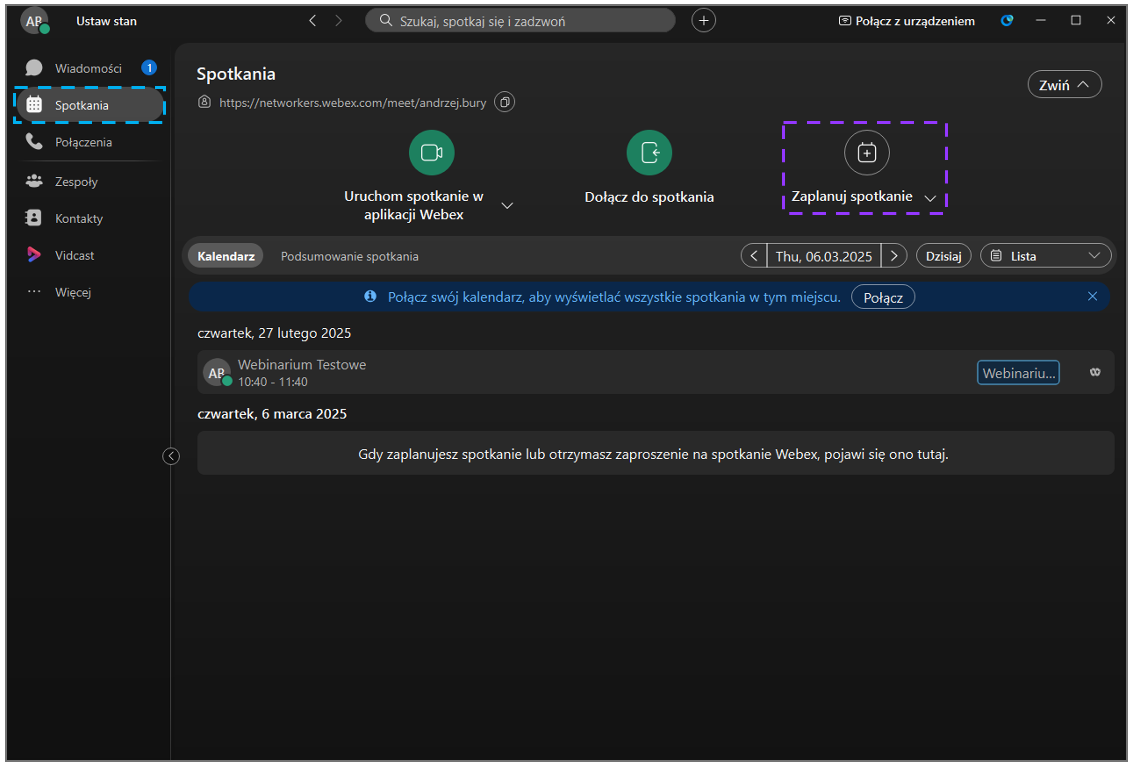Click the Zaplanuj spotkanie calendar icon
Image resolution: width=1133 pixels, height=767 pixels.
tap(866, 153)
